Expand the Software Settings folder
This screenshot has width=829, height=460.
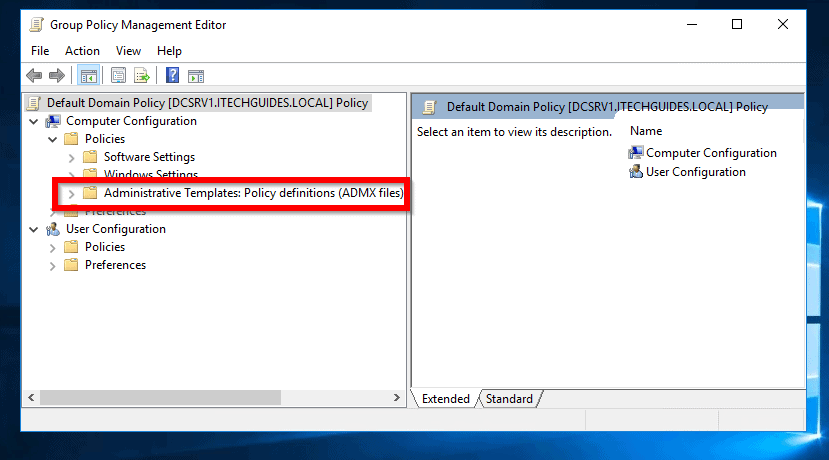click(x=71, y=157)
